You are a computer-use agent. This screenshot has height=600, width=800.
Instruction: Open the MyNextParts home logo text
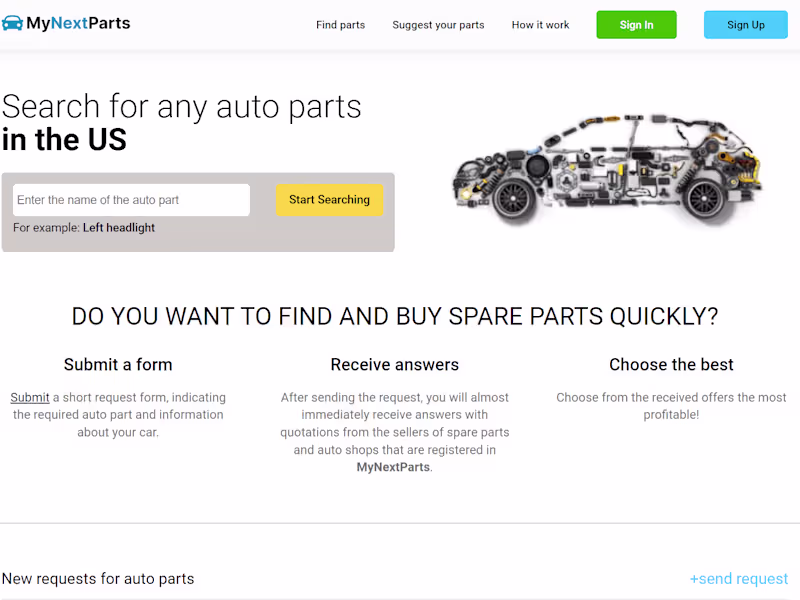click(78, 23)
